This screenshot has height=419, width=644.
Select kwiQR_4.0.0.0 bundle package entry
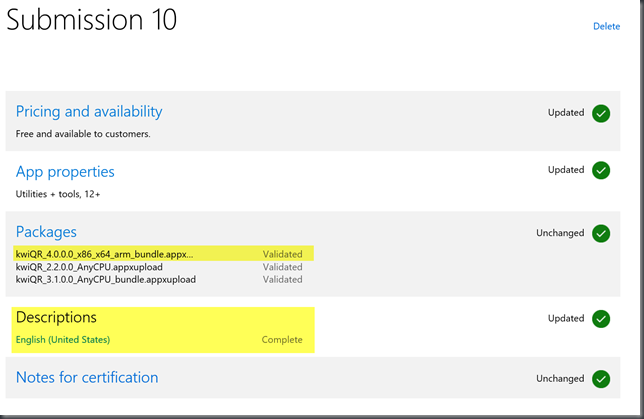pos(104,254)
